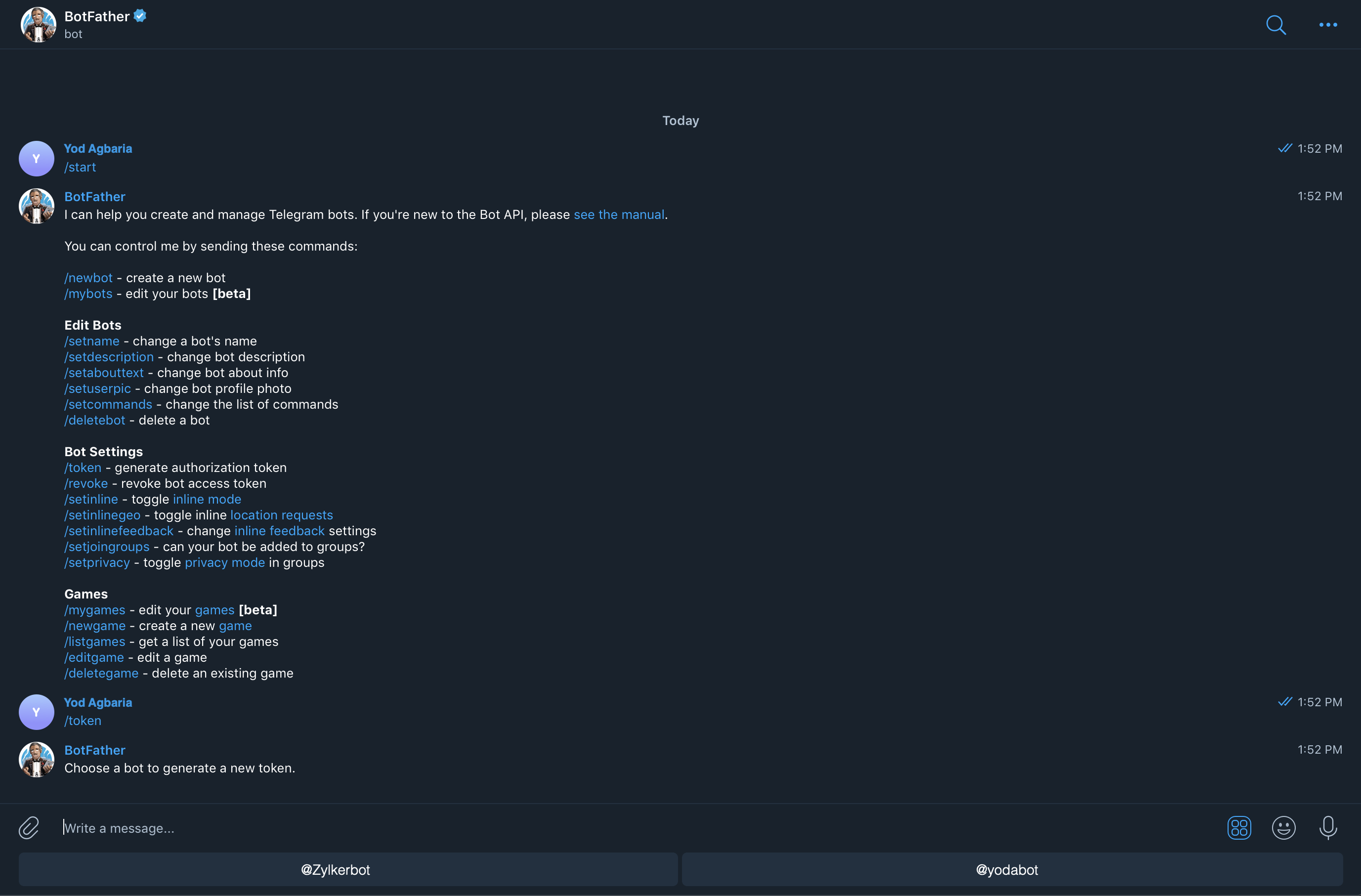Click 'Games' section heading
Image resolution: width=1361 pixels, height=896 pixels.
point(86,594)
